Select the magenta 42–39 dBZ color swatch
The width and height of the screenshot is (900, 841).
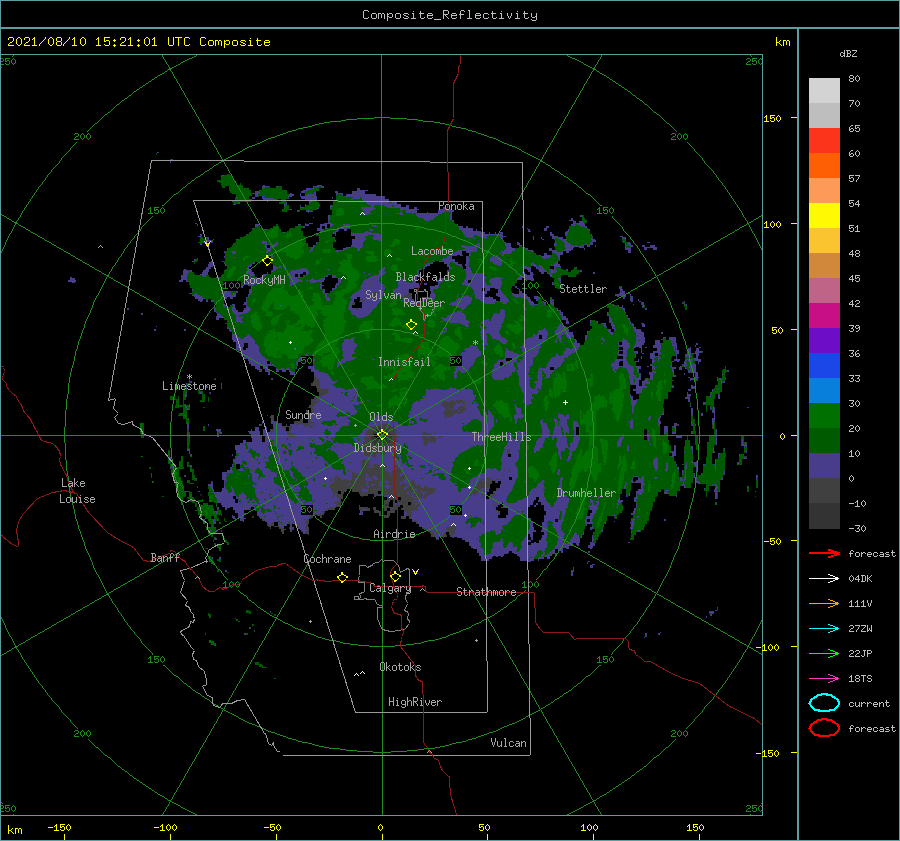(824, 316)
